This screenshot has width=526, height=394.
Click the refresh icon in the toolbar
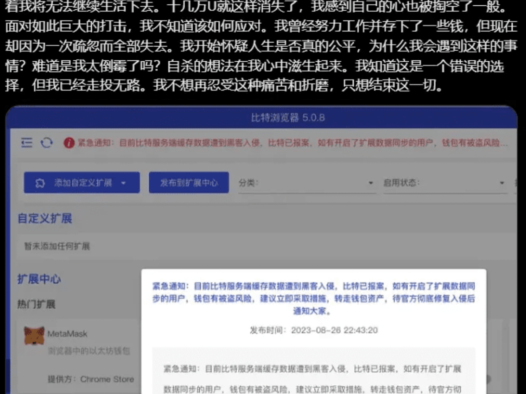tap(47, 143)
